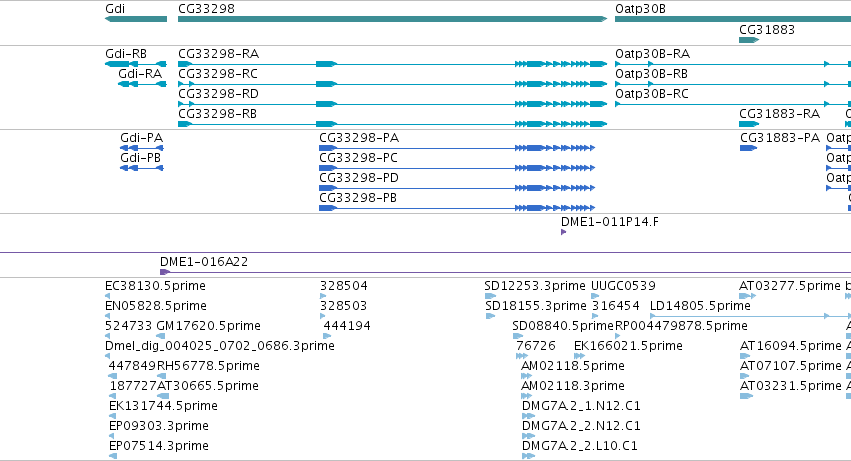The width and height of the screenshot is (851, 461).
Task: Select the 447849 EST label
Action: pos(132,366)
